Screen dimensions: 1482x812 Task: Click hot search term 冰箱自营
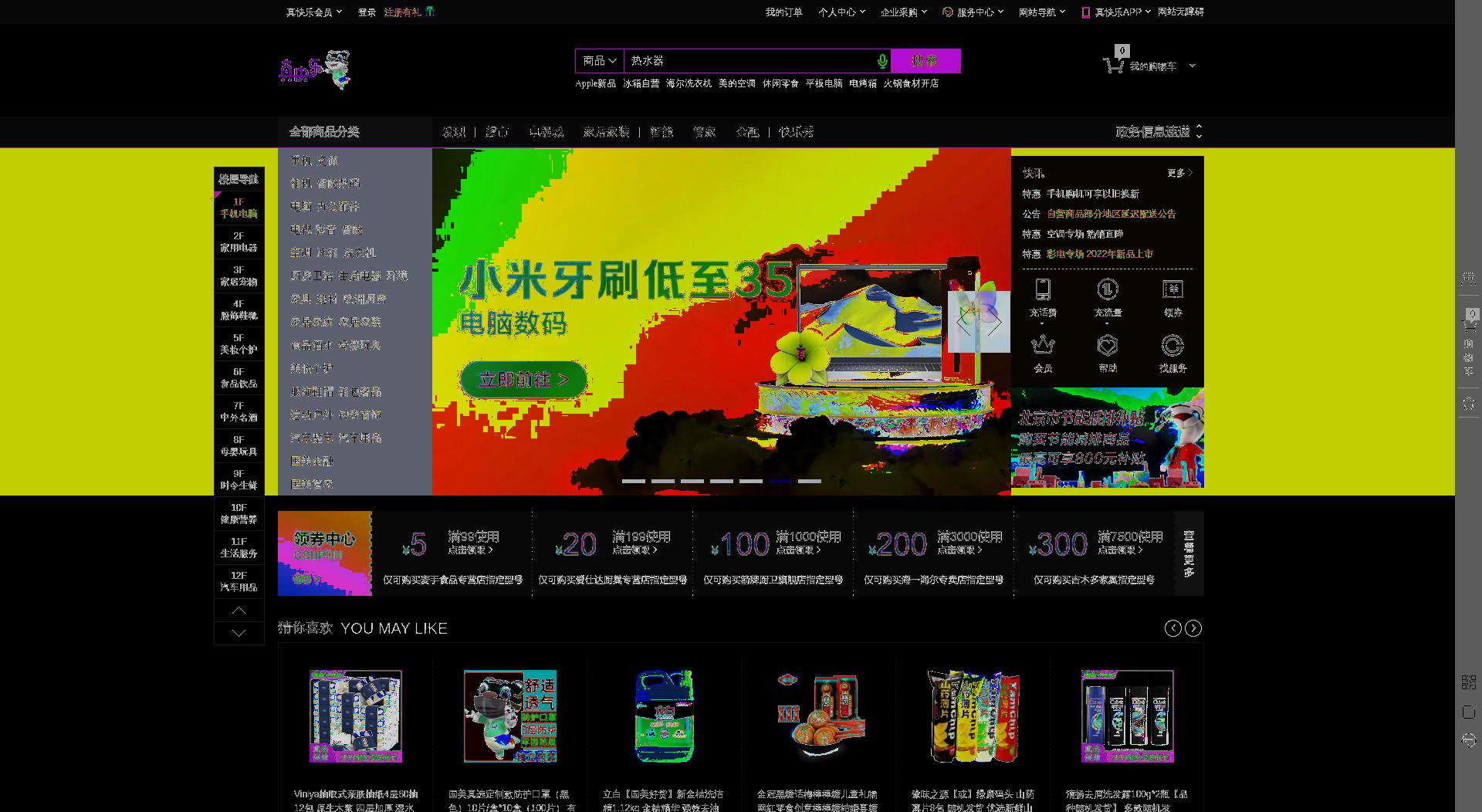[x=641, y=83]
